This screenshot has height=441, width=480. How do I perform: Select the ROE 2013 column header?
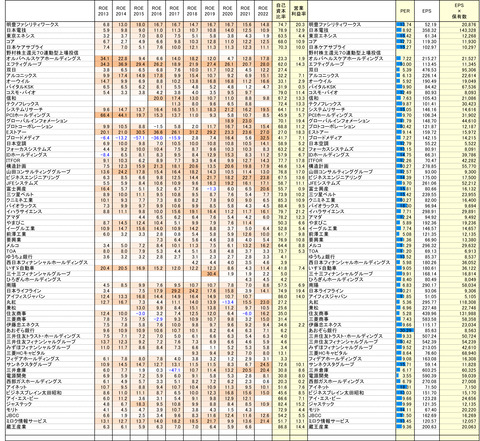[x=103, y=11]
